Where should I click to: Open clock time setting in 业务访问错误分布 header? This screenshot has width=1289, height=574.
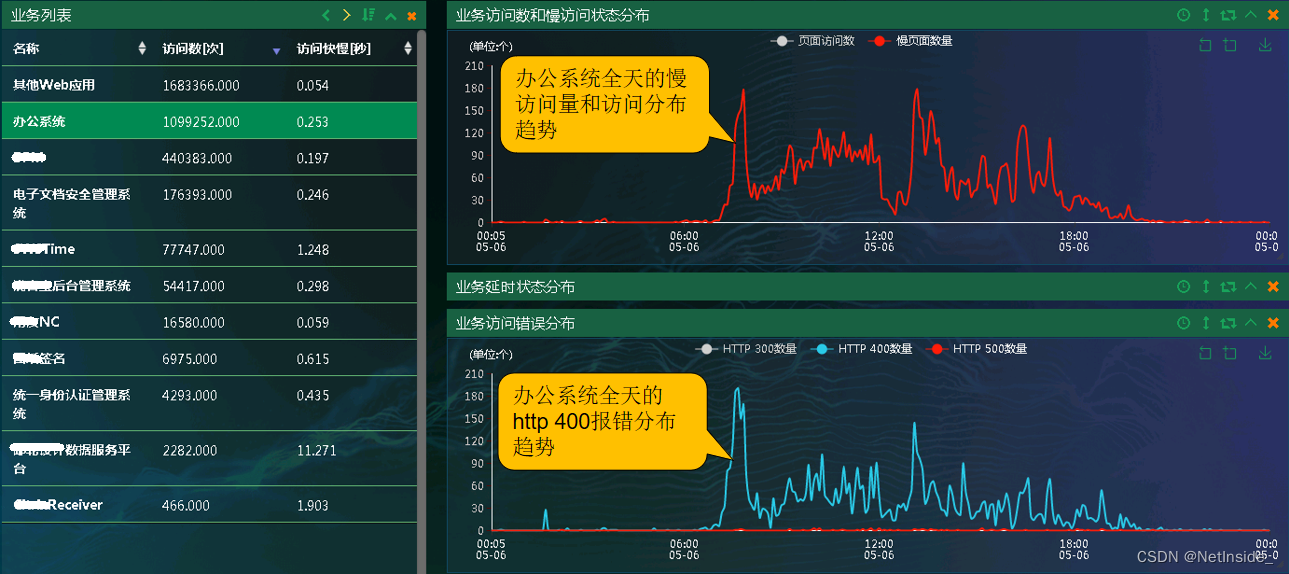[1184, 323]
